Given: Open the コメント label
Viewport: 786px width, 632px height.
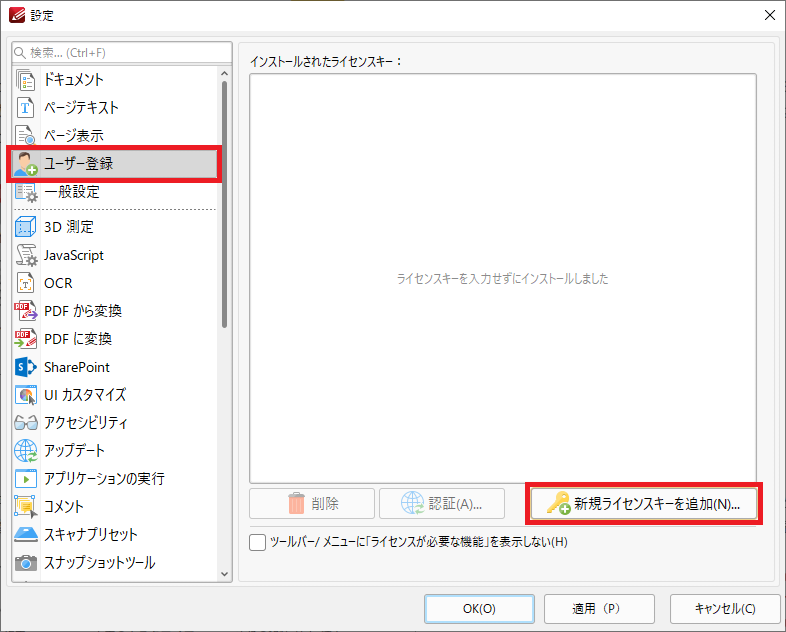Looking at the screenshot, I should pos(64,507).
